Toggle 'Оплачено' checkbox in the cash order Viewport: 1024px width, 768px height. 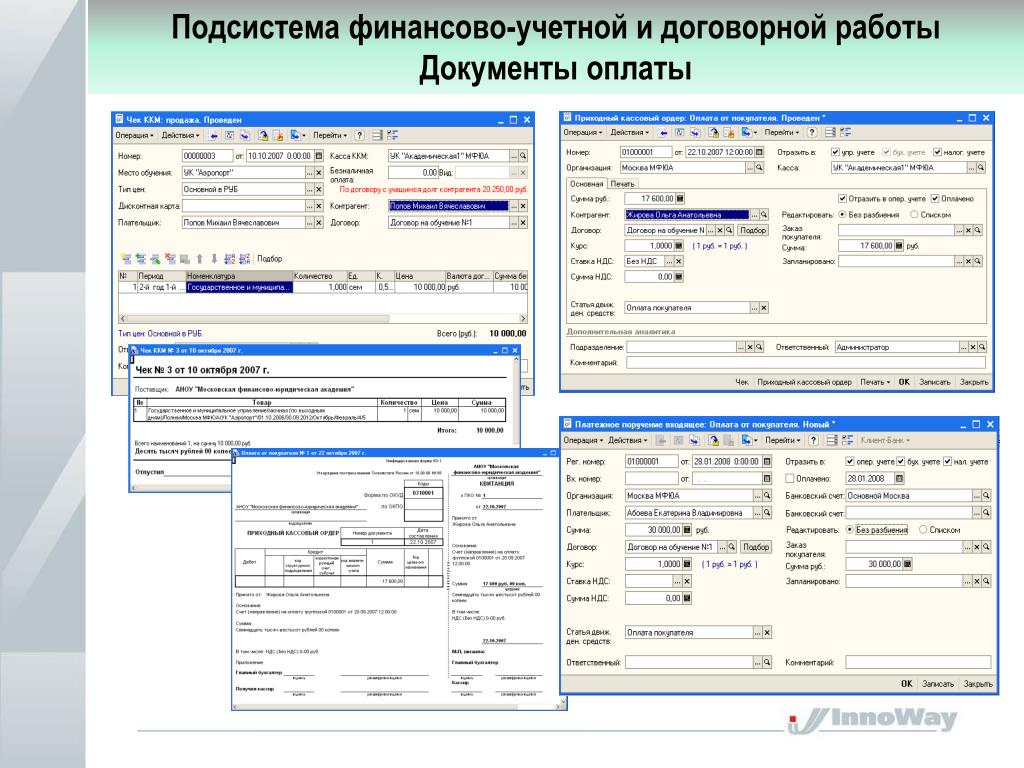tap(935, 199)
